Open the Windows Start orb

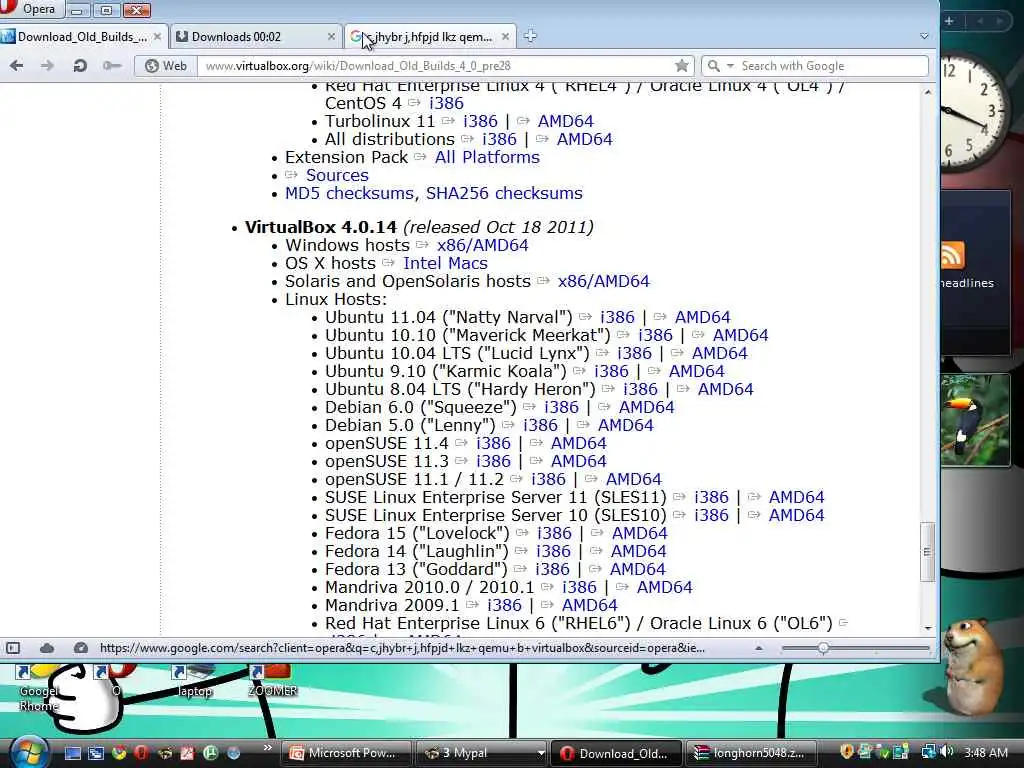coord(27,752)
